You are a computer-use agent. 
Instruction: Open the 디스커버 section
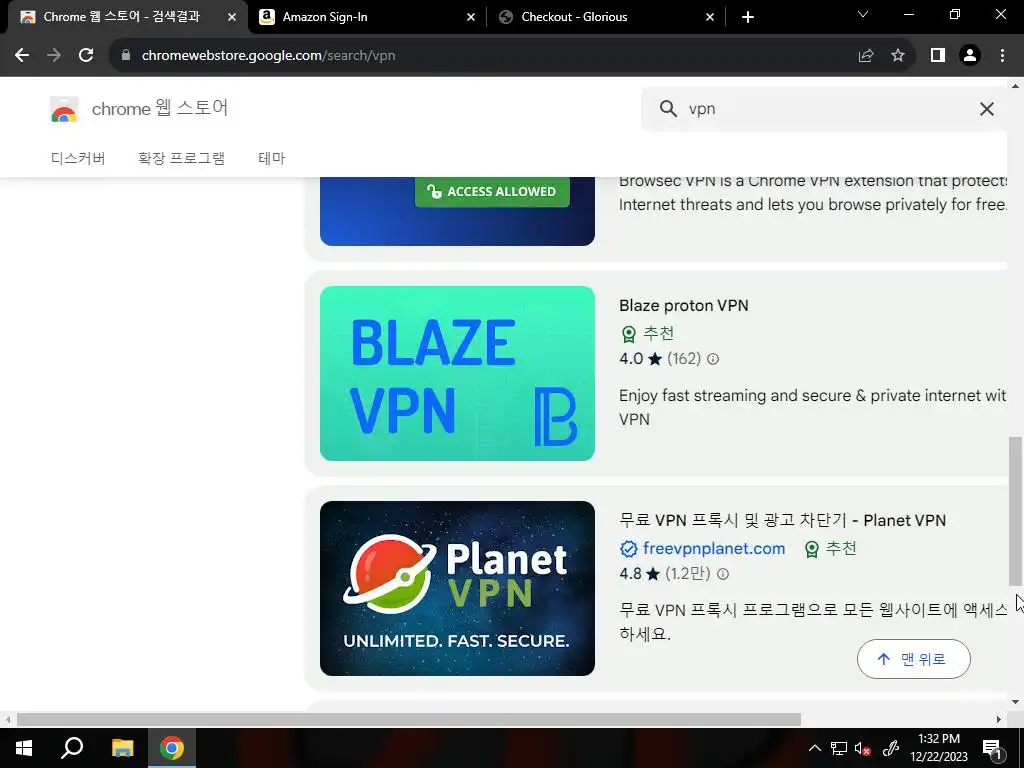coord(78,158)
